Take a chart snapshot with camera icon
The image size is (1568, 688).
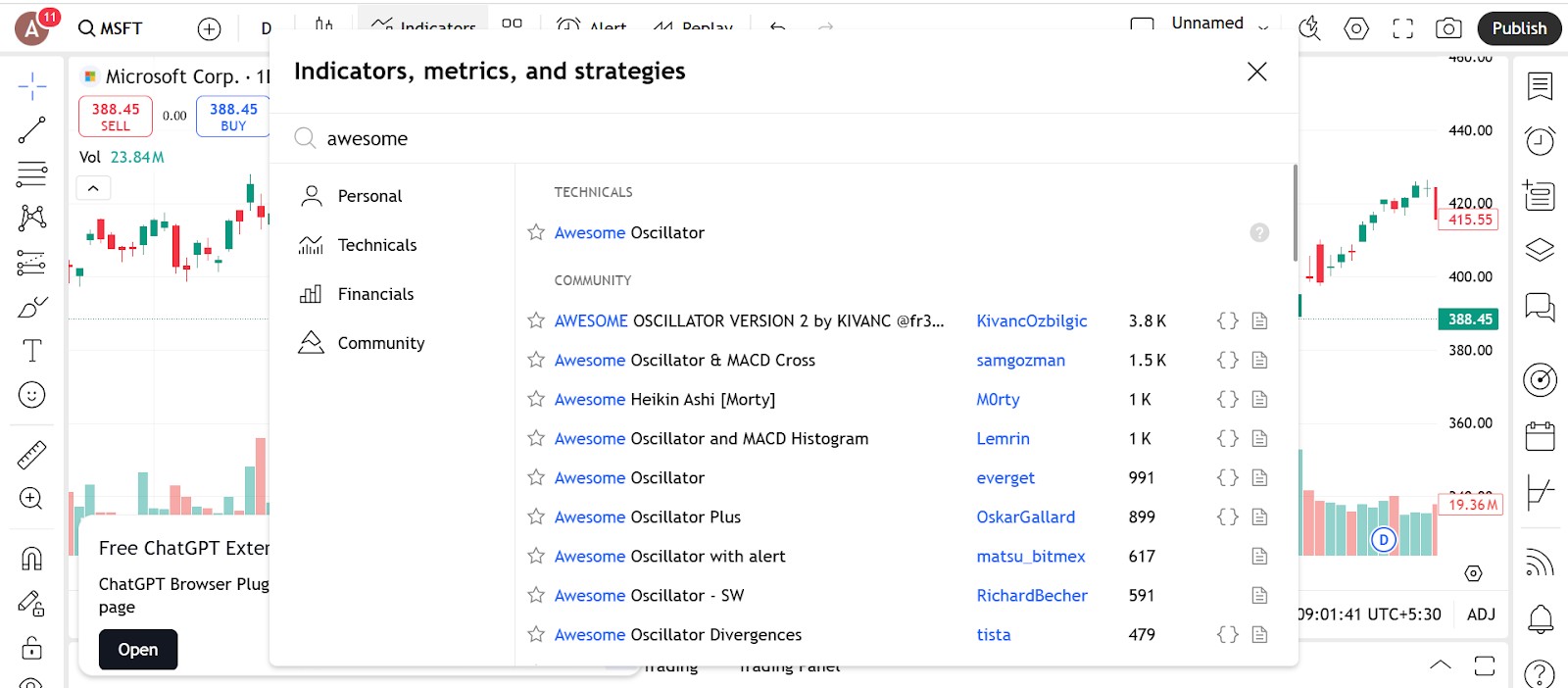1448,28
